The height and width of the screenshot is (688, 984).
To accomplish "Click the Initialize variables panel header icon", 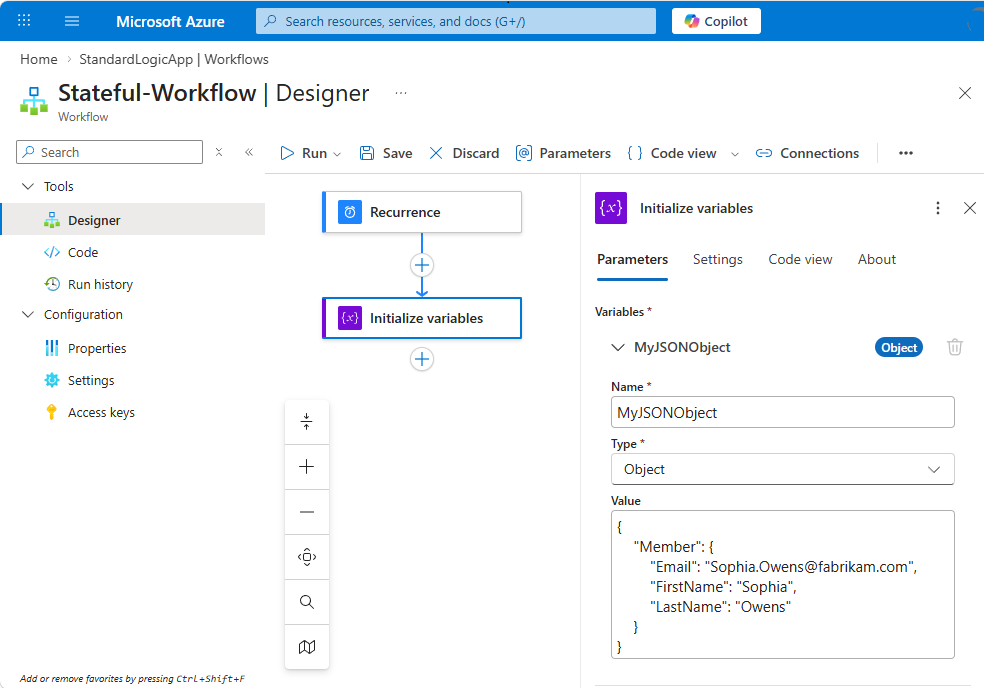I will tap(611, 208).
